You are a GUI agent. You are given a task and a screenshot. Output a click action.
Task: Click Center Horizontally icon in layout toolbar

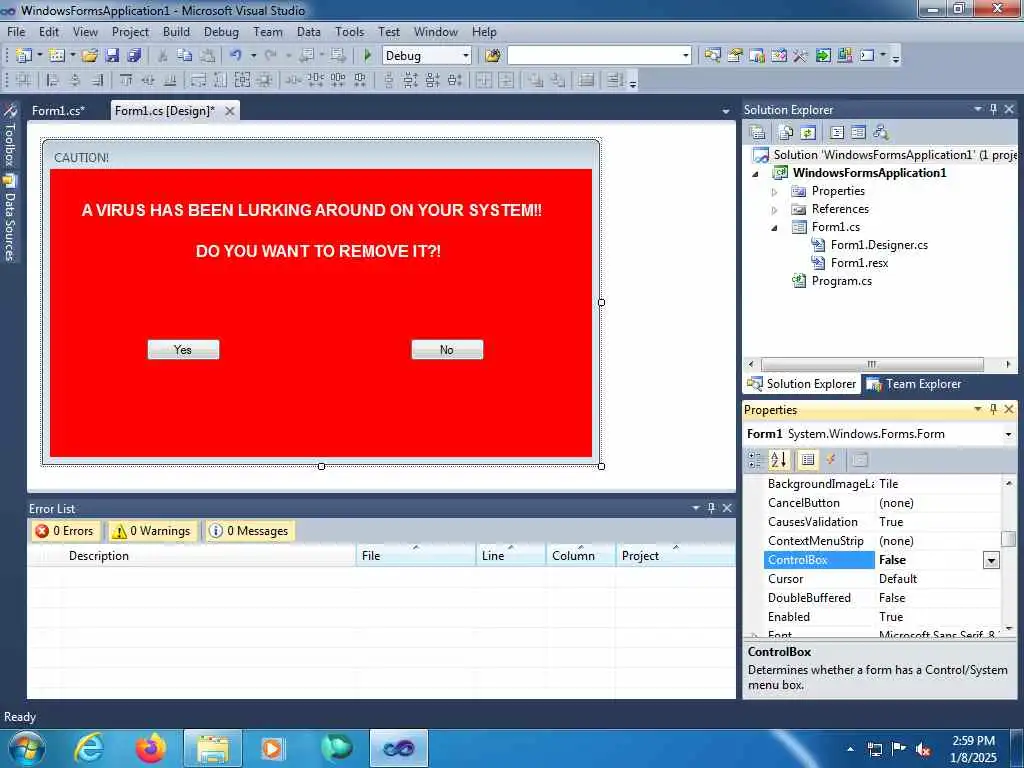pyautogui.click(x=484, y=80)
